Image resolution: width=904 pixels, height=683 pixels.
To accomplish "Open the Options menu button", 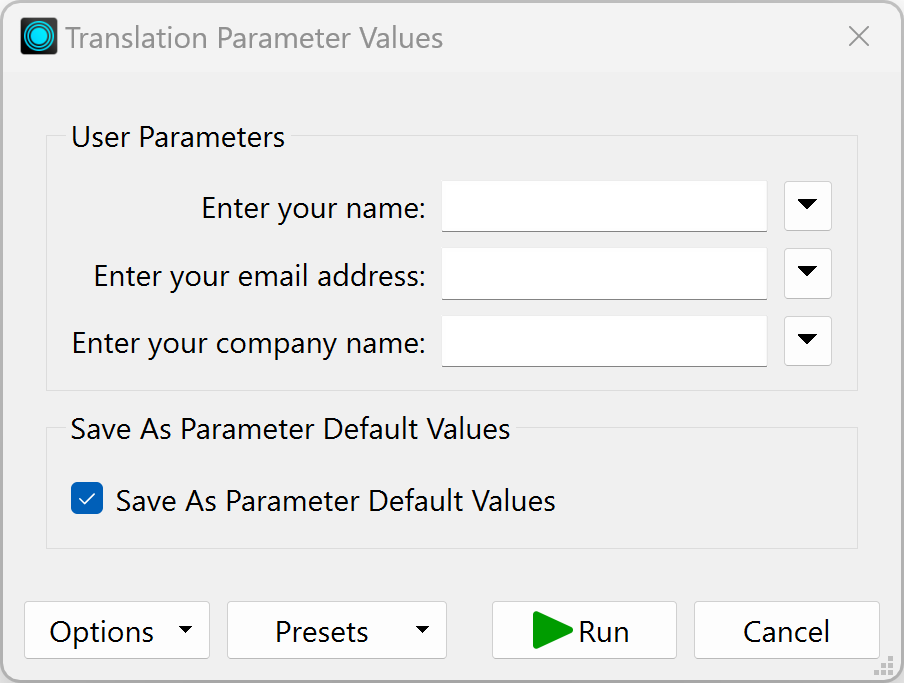I will pos(102,631).
